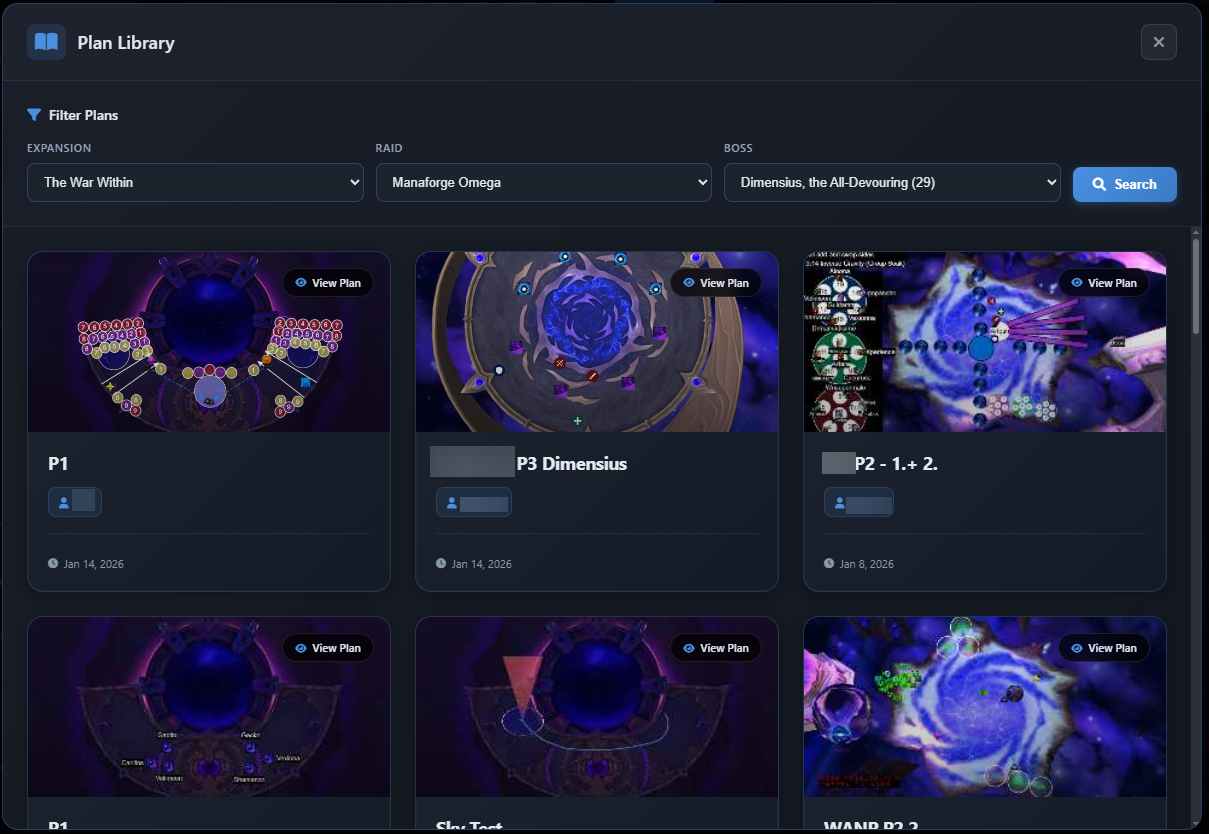Viewport: 1209px width, 834px height.
Task: Click the P2 - 1.+ 2. plan title
Action: tap(896, 463)
